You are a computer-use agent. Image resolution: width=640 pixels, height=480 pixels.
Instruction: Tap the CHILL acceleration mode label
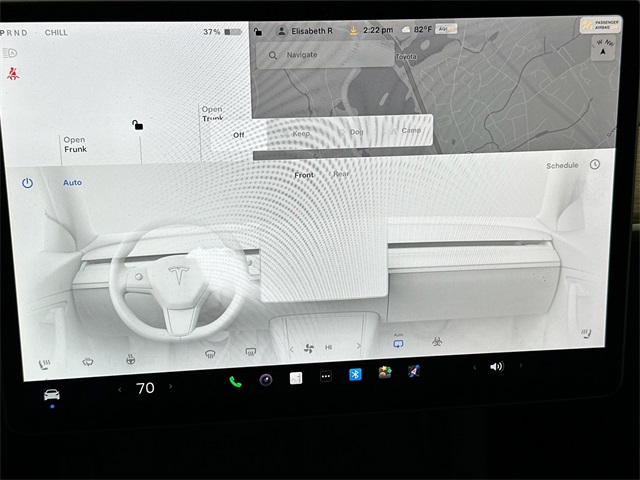56,33
